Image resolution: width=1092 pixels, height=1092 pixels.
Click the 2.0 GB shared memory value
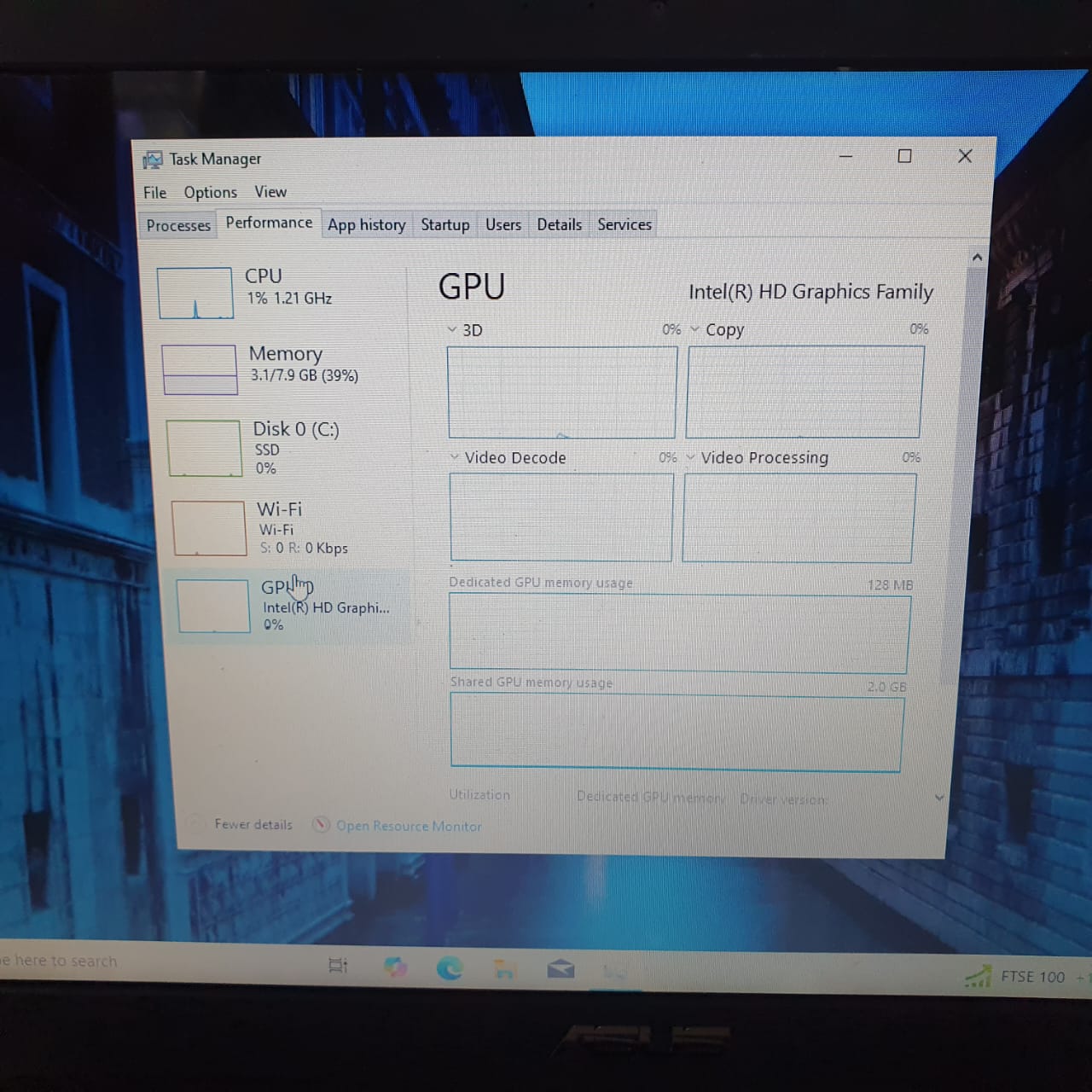[886, 687]
